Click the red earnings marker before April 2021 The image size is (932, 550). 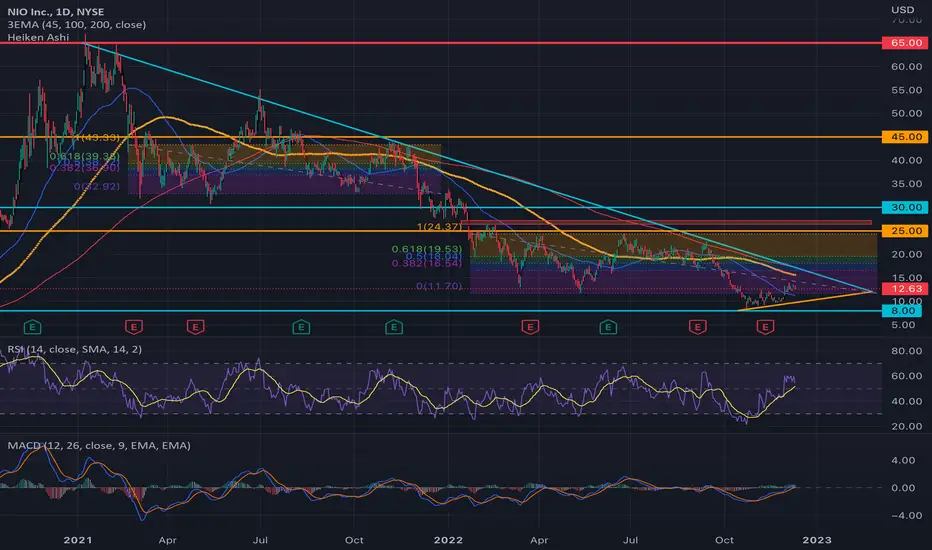(134, 327)
